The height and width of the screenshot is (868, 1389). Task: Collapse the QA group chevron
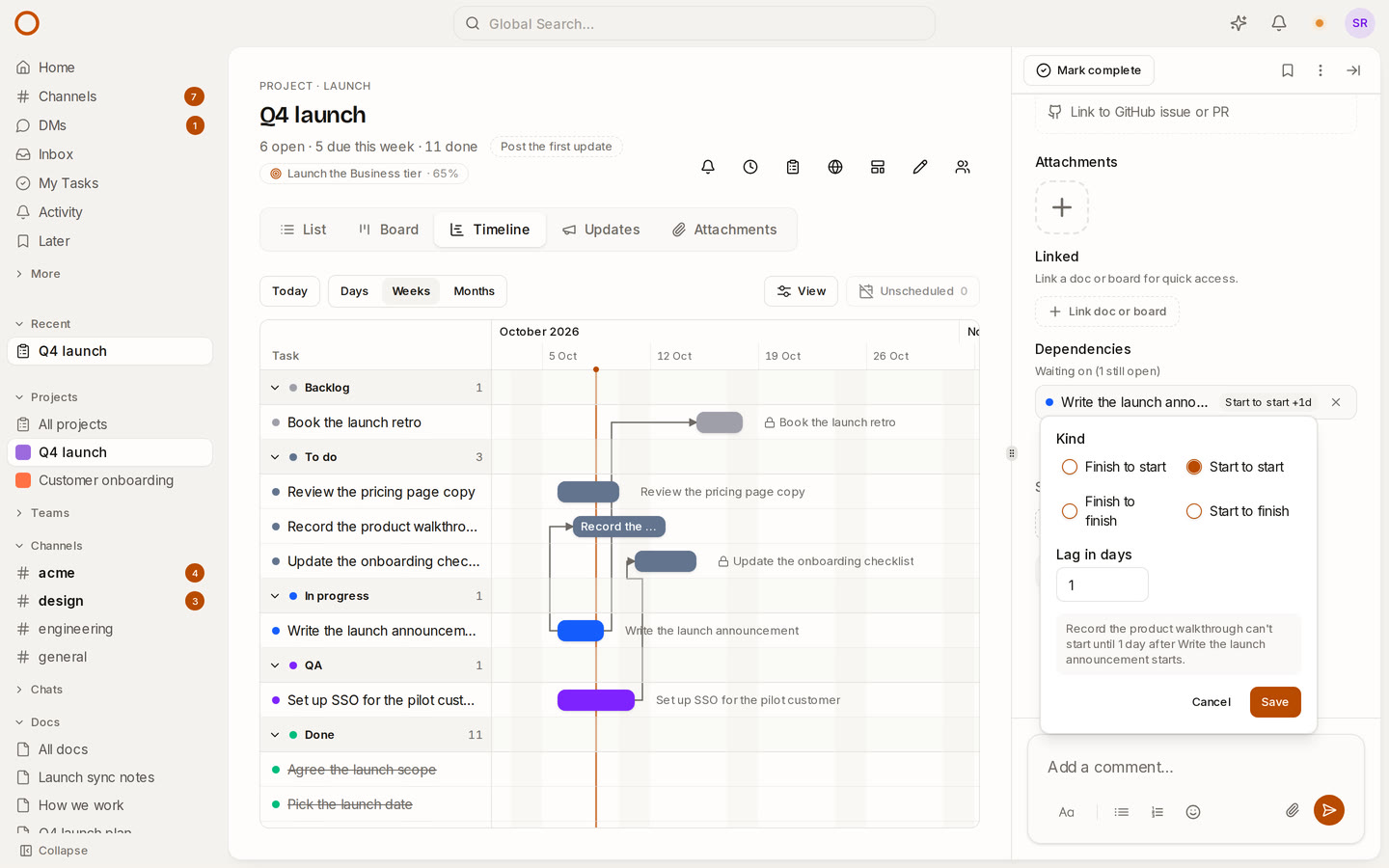coord(275,665)
